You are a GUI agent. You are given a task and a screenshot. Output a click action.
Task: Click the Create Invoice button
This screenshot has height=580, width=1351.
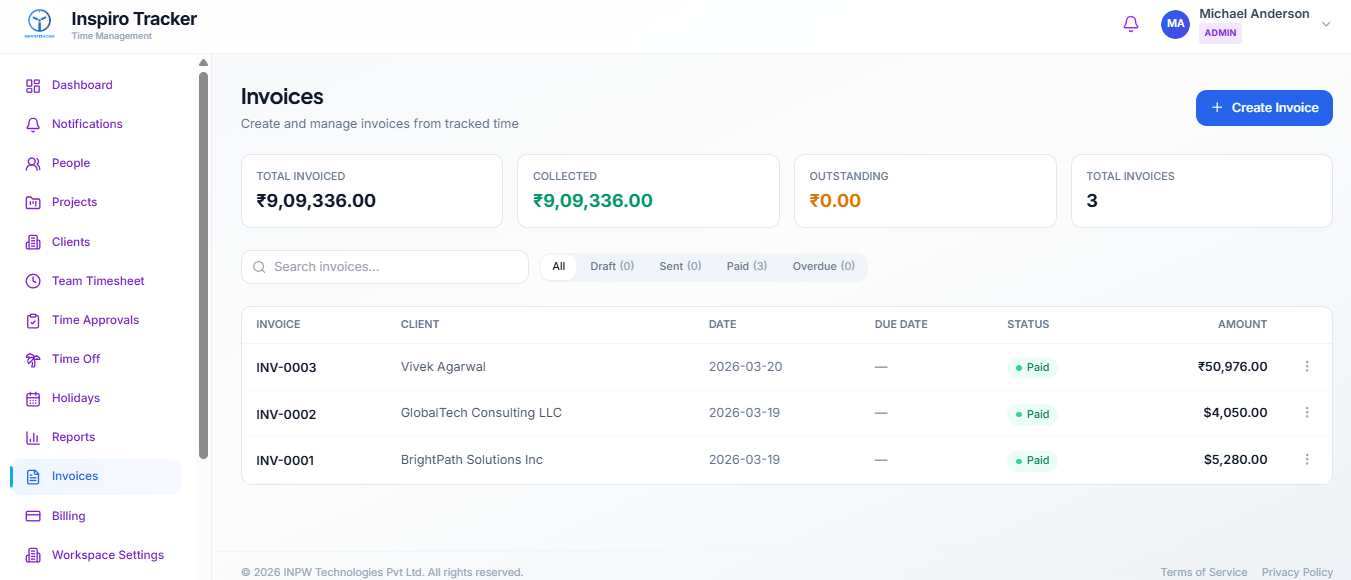pos(1264,107)
